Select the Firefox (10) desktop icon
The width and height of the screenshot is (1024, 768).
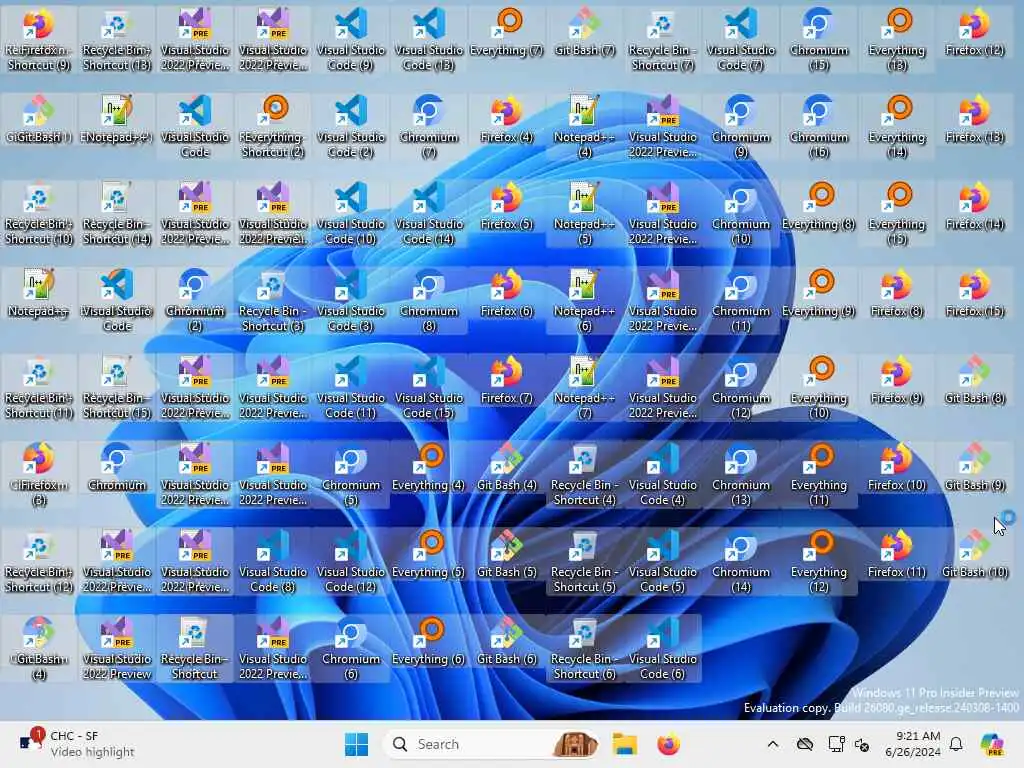click(x=897, y=470)
